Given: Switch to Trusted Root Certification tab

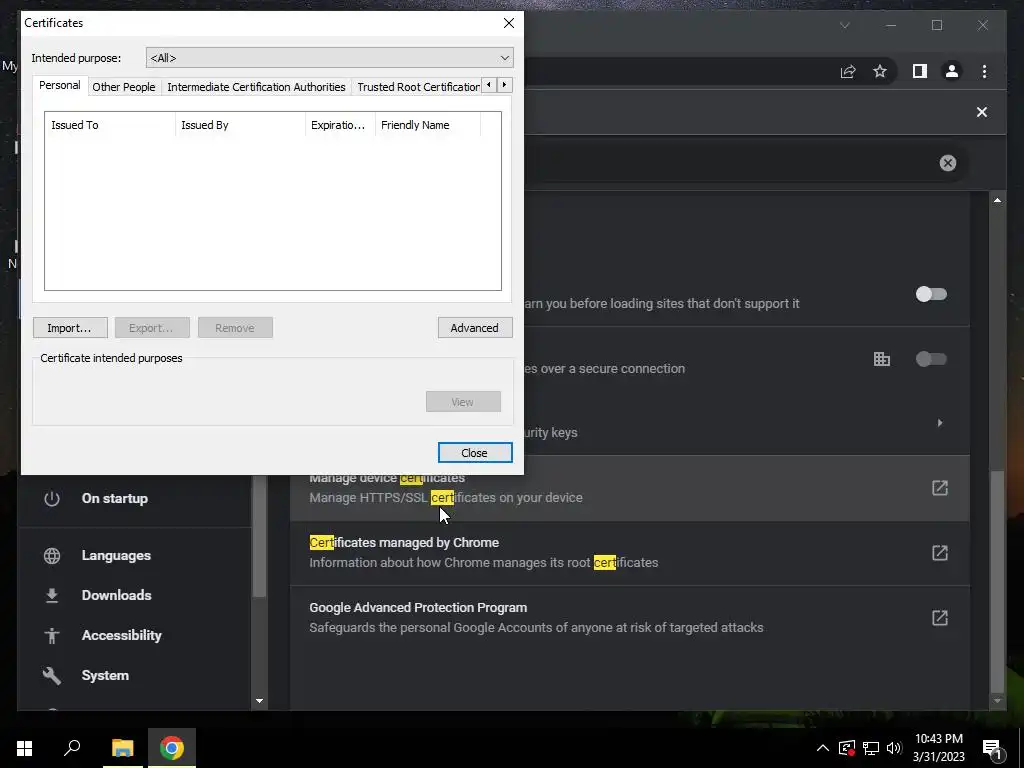Looking at the screenshot, I should tap(418, 87).
